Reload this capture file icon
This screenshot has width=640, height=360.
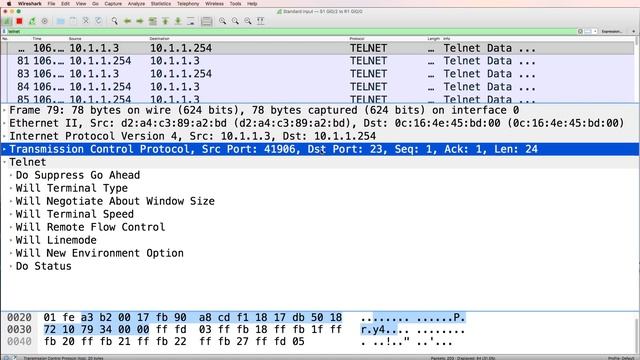(x=98, y=21)
